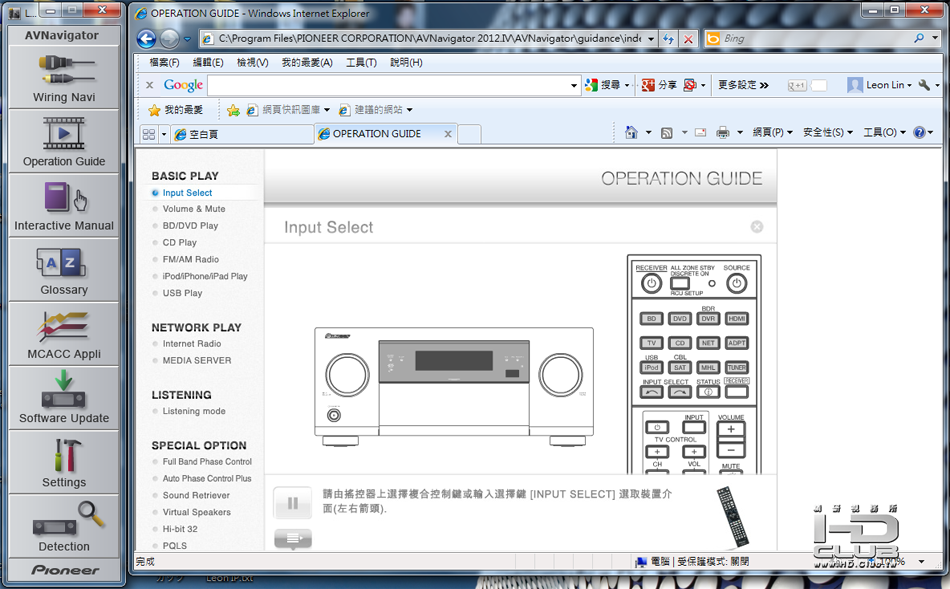Go forward in Internet Explorer
This screenshot has width=950, height=589.
point(170,39)
